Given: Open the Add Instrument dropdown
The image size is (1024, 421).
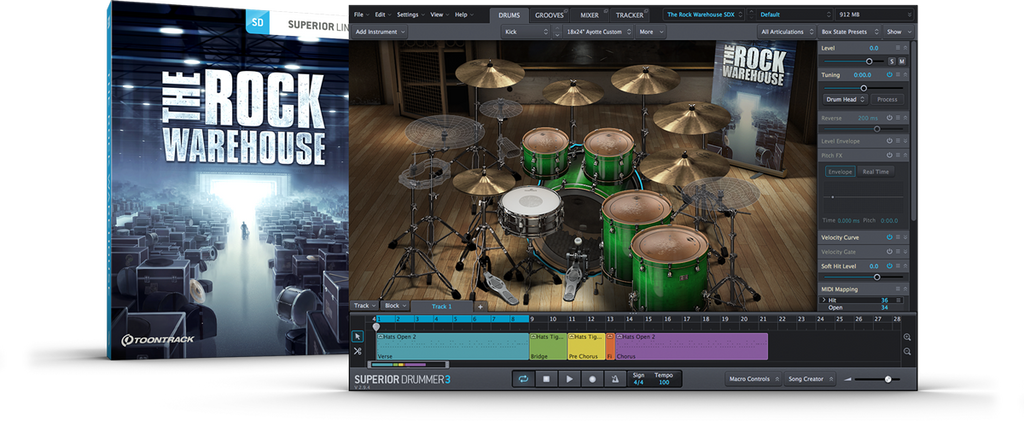Looking at the screenshot, I should 379,31.
